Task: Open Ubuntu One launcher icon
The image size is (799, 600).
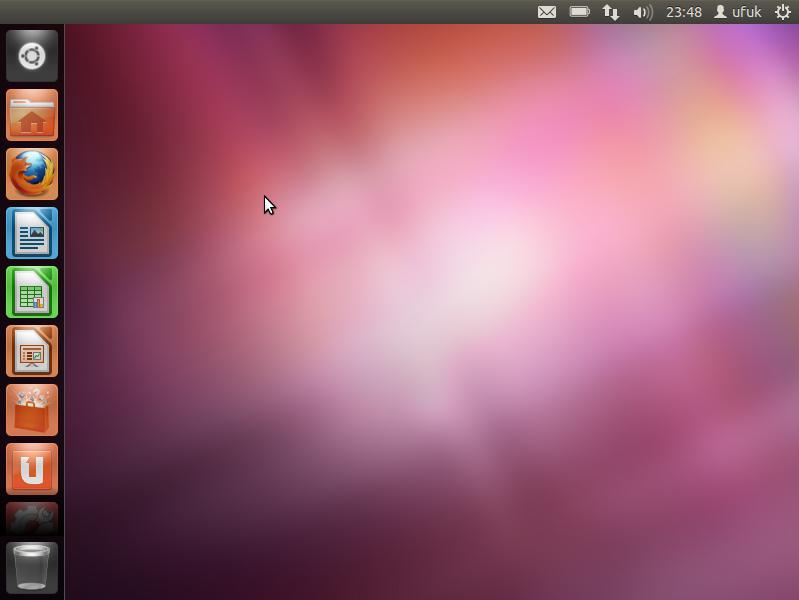Action: coord(32,469)
